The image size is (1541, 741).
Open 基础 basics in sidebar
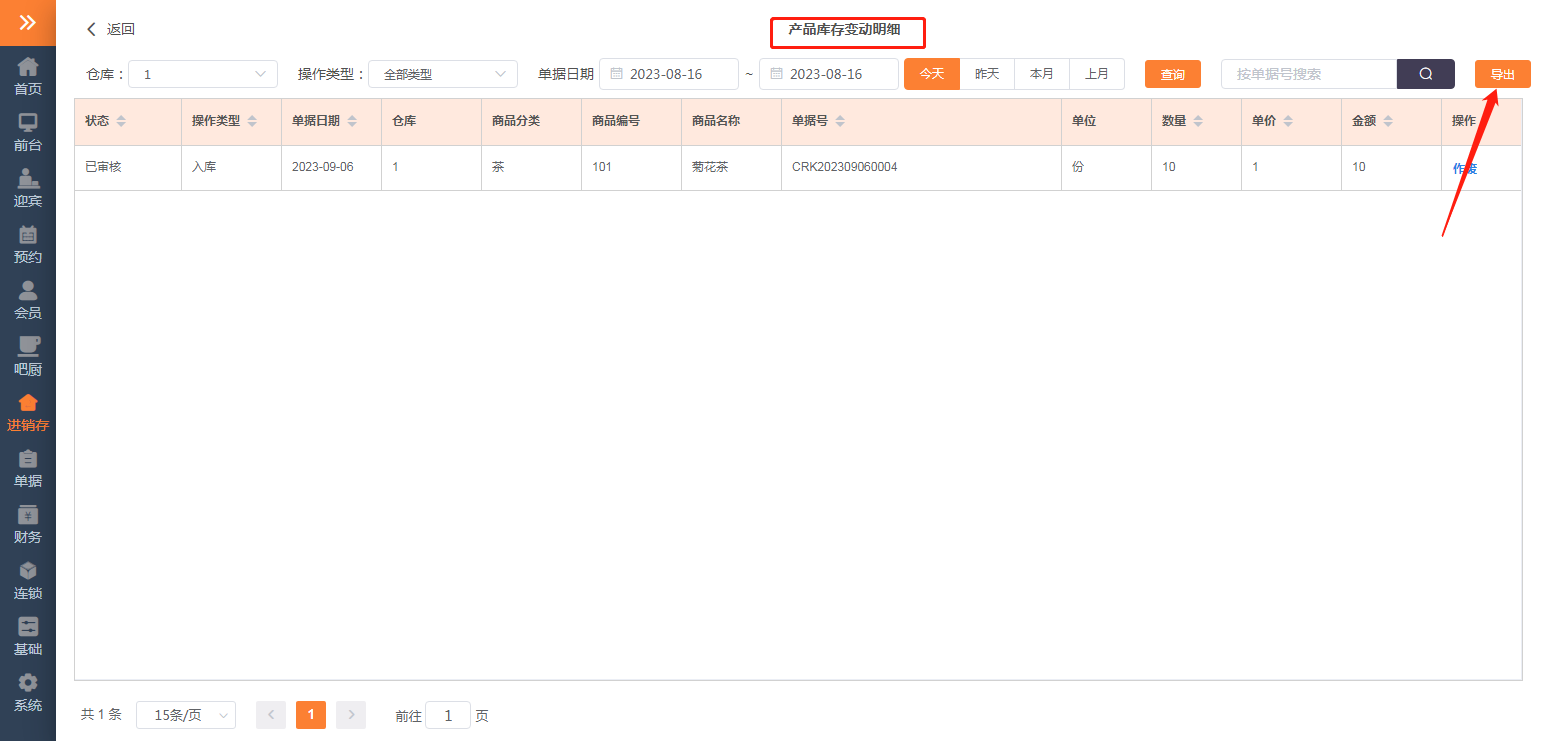(x=28, y=637)
